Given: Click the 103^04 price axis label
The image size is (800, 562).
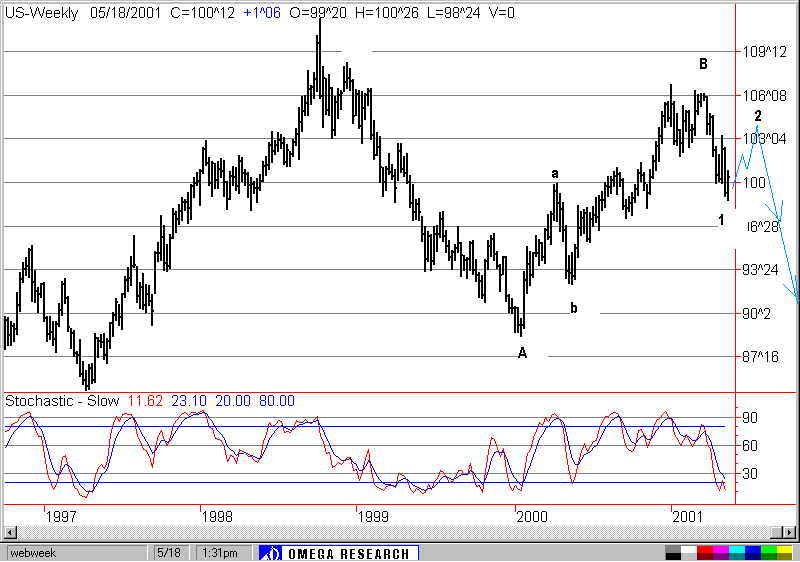Looking at the screenshot, I should [x=764, y=139].
